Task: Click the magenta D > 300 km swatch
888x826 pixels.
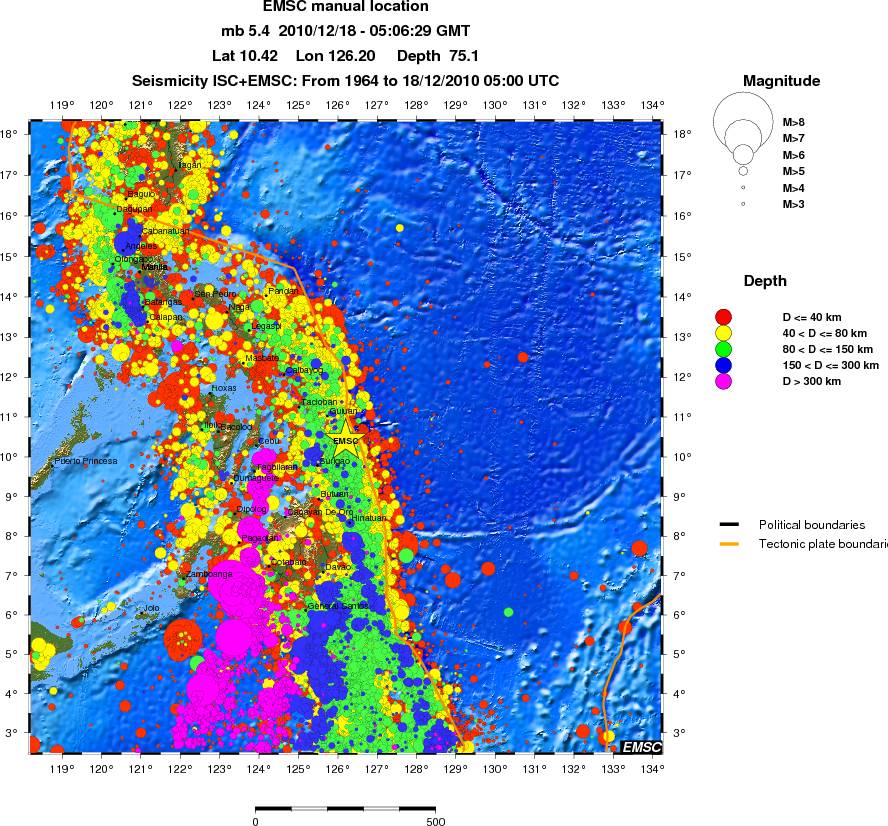Action: click(x=723, y=381)
